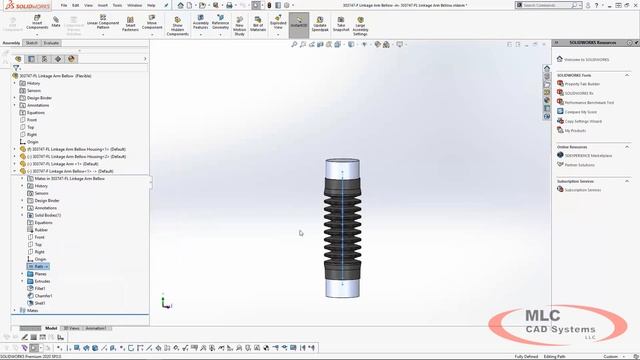Click Copy Settings Wizard link
640x360 pixels.
(x=583, y=121)
